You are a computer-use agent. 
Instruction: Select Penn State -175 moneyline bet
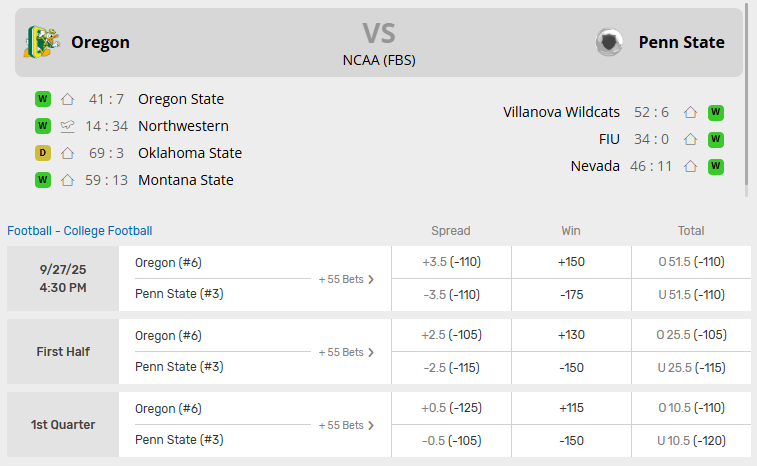571,294
